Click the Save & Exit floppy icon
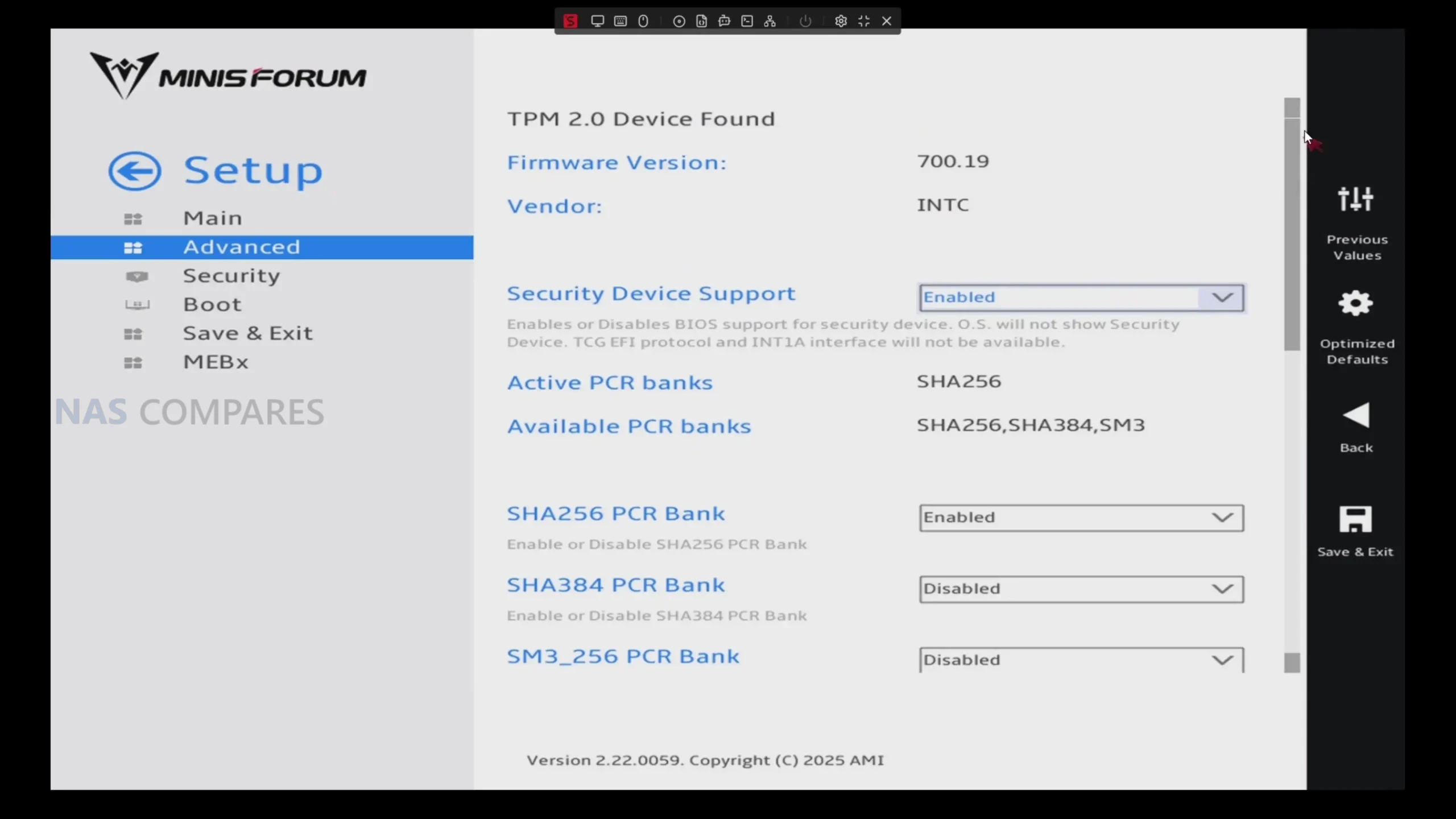Image resolution: width=1456 pixels, height=819 pixels. tap(1355, 519)
